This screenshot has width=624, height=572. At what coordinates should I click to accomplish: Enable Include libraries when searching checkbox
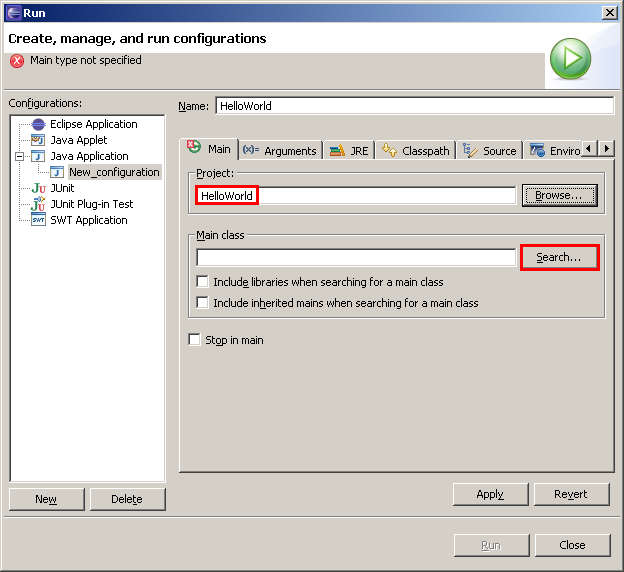click(x=203, y=282)
